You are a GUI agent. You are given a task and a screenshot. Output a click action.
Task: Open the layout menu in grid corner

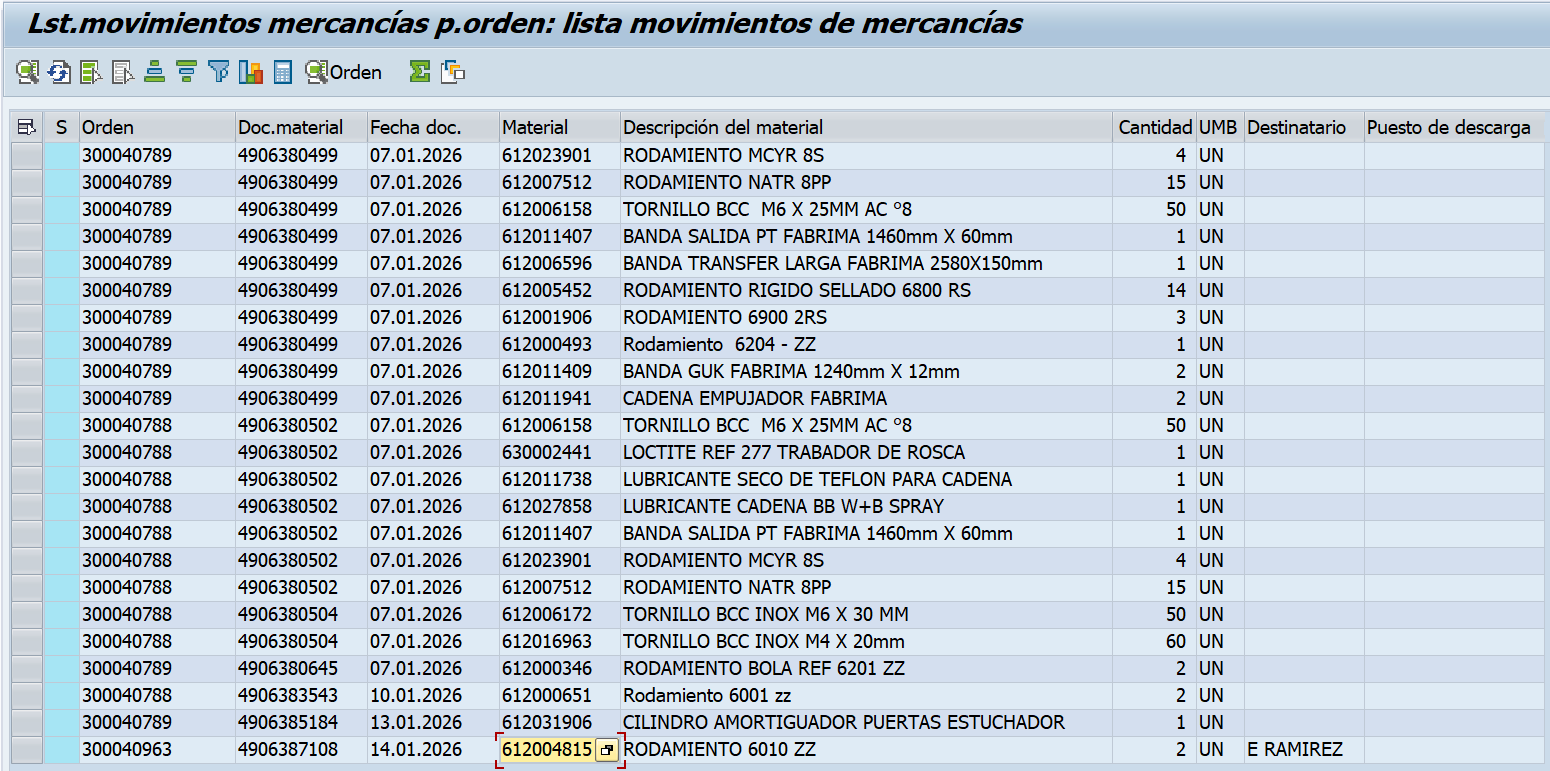coord(27,127)
